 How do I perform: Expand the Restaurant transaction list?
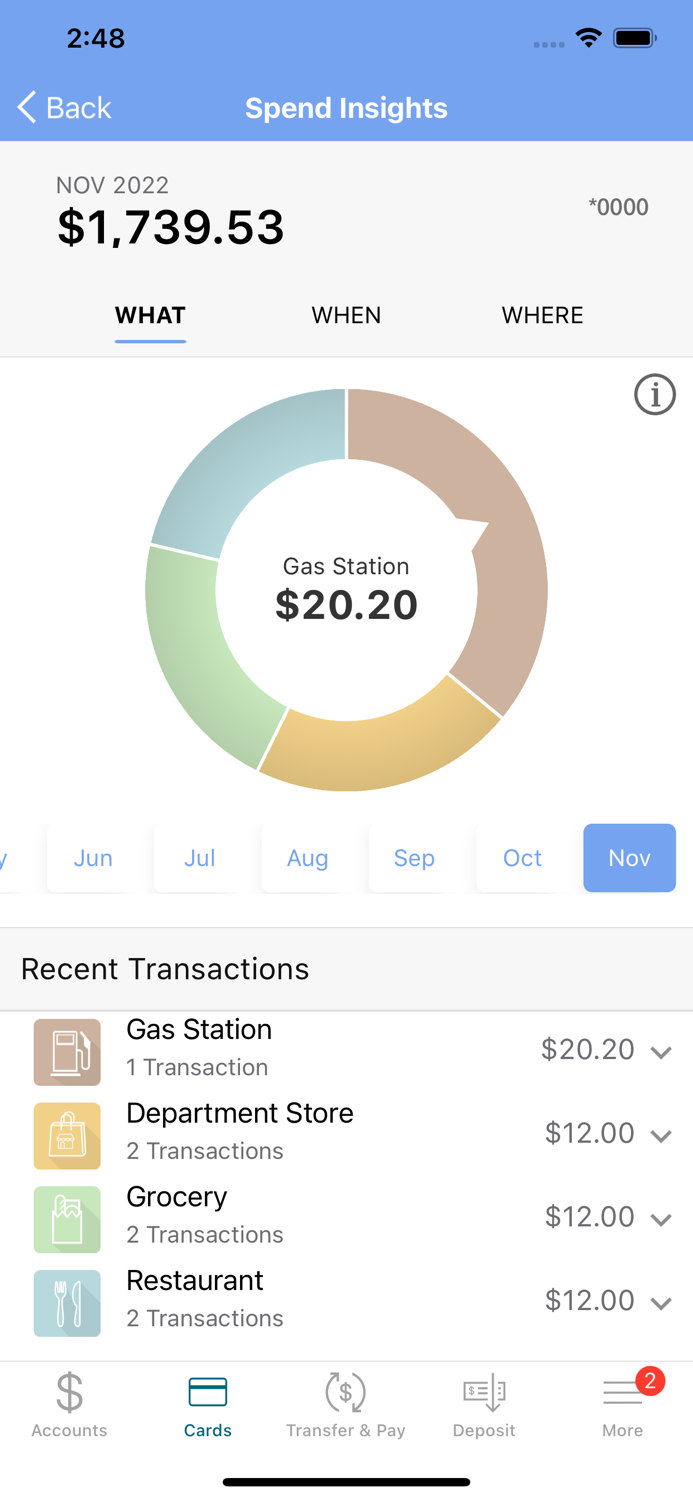tap(661, 1303)
